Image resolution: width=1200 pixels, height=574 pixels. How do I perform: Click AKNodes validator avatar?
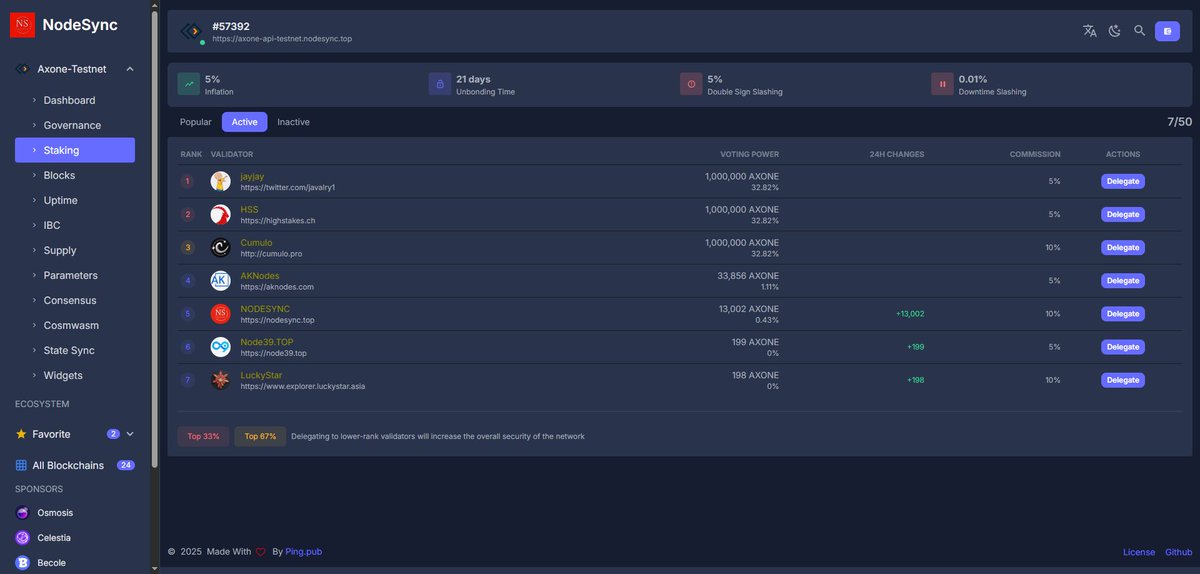[x=220, y=280]
